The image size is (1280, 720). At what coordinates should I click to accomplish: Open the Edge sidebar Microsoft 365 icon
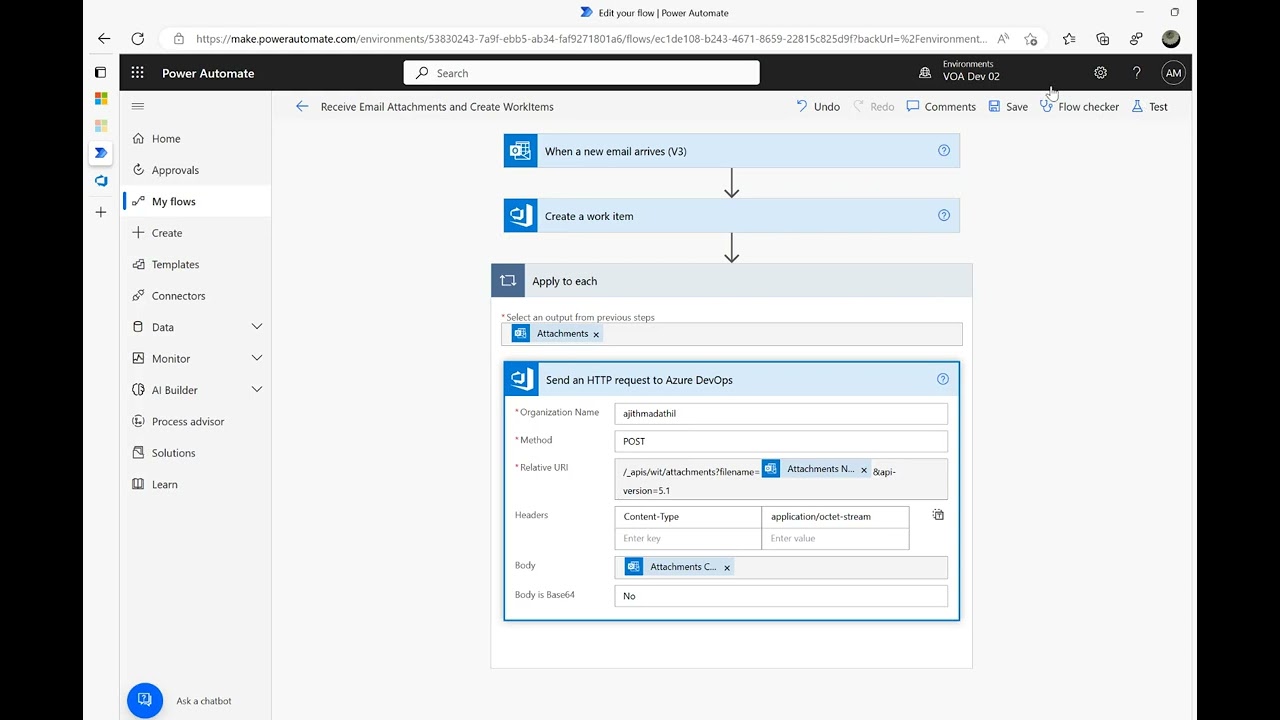coord(101,98)
